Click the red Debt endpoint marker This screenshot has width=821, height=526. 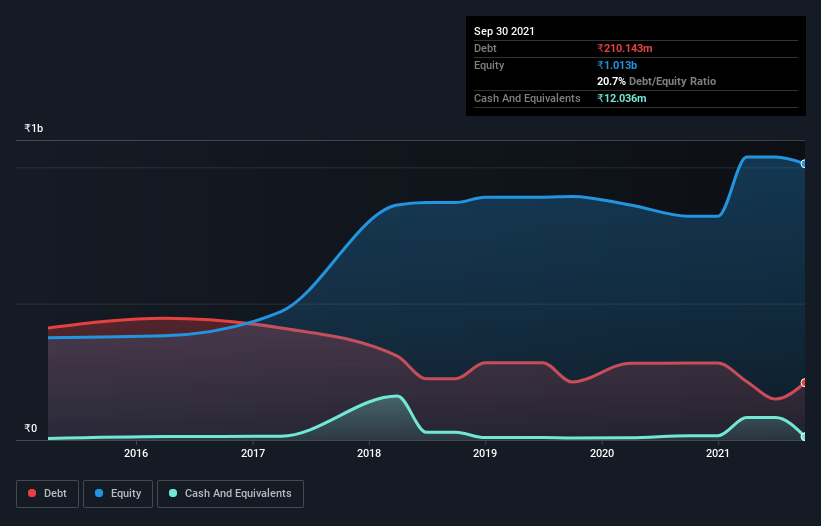[x=804, y=383]
